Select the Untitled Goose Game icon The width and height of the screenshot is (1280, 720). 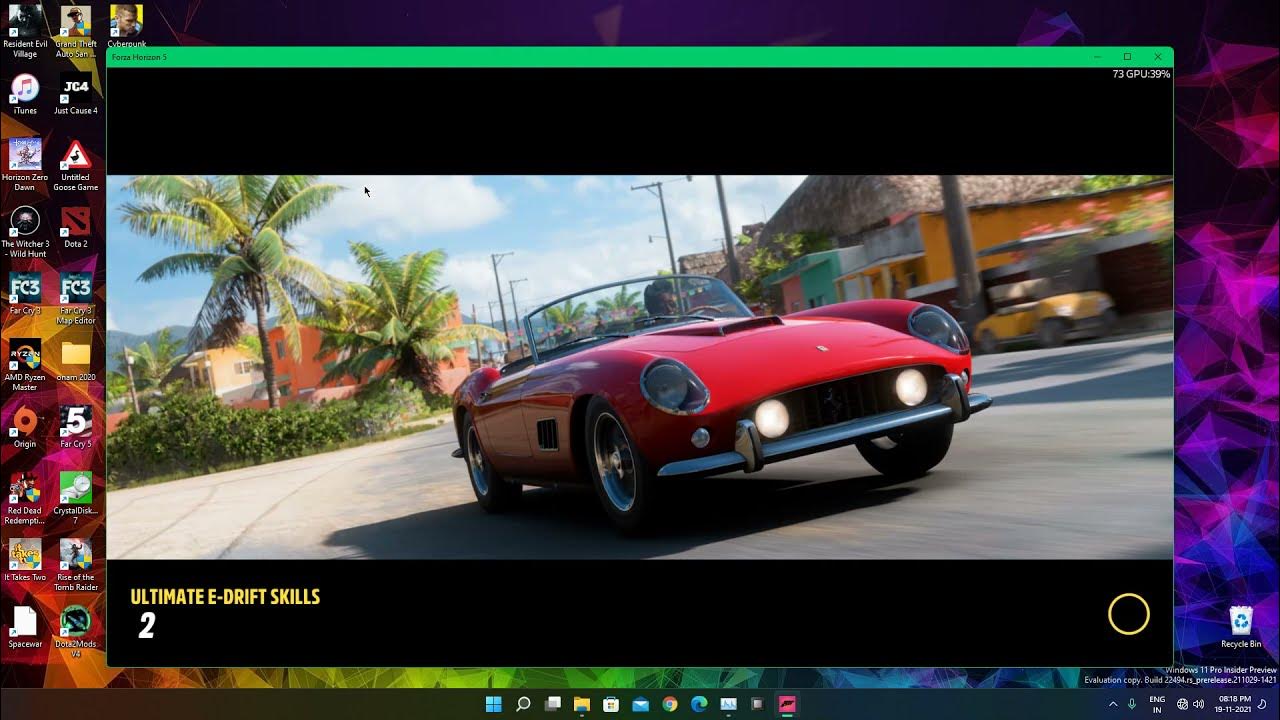(x=76, y=165)
